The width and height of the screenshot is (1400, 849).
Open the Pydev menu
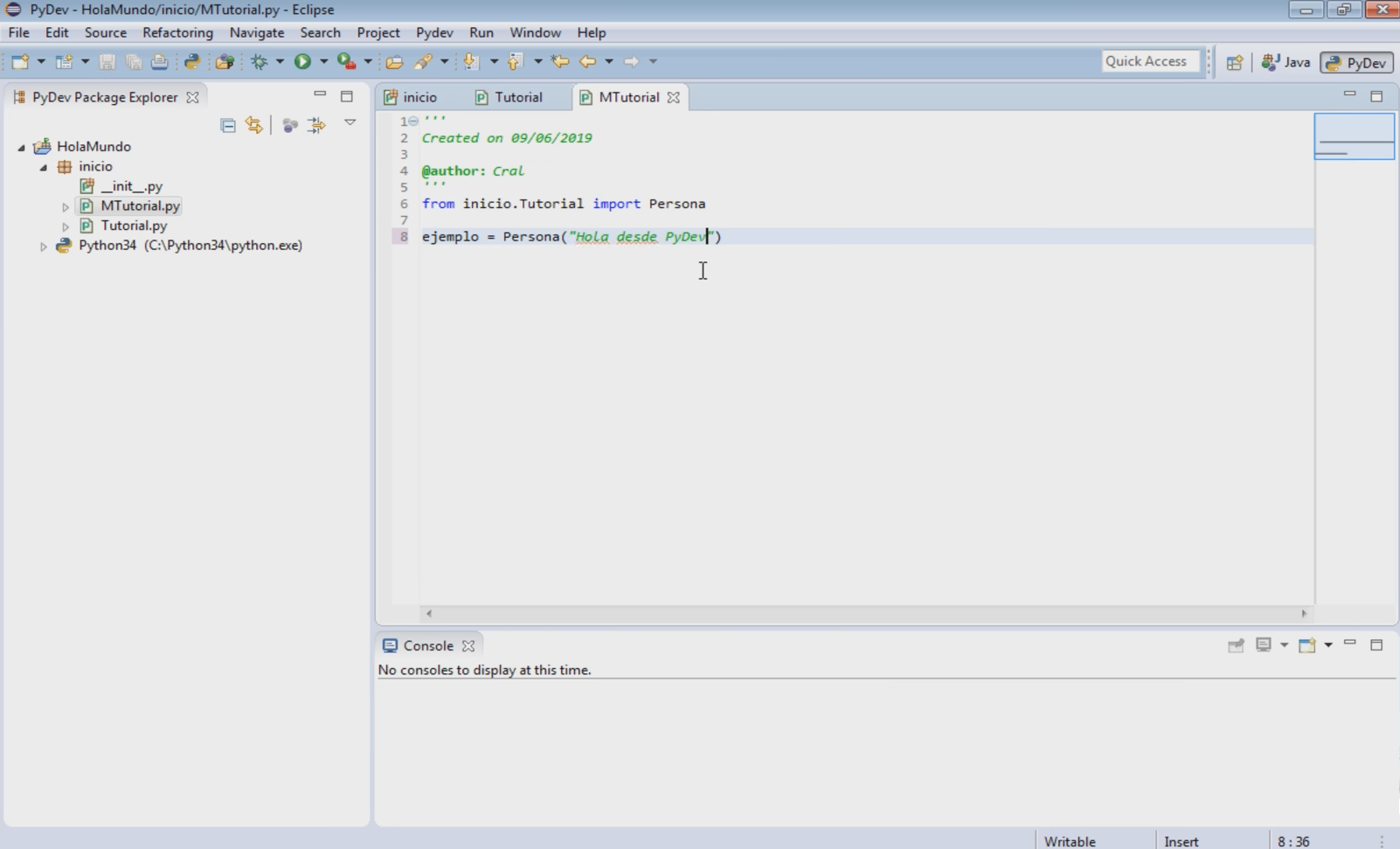point(433,32)
